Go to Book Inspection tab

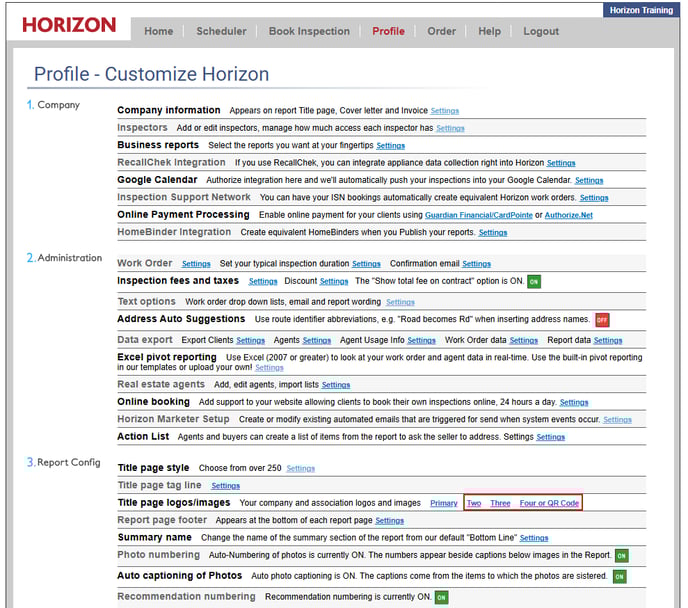pos(309,31)
